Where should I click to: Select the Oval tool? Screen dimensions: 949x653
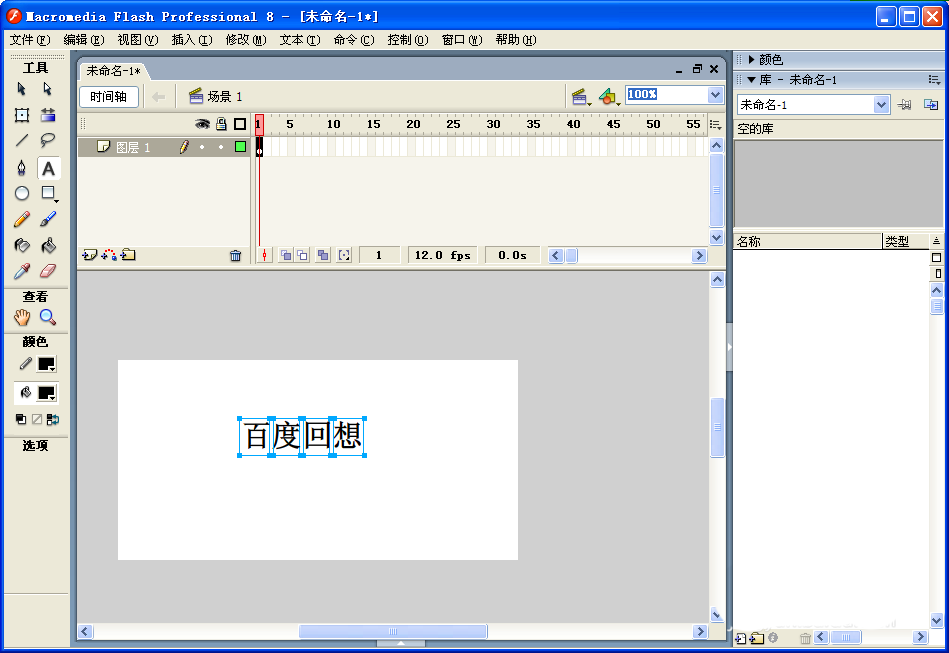(x=22, y=193)
